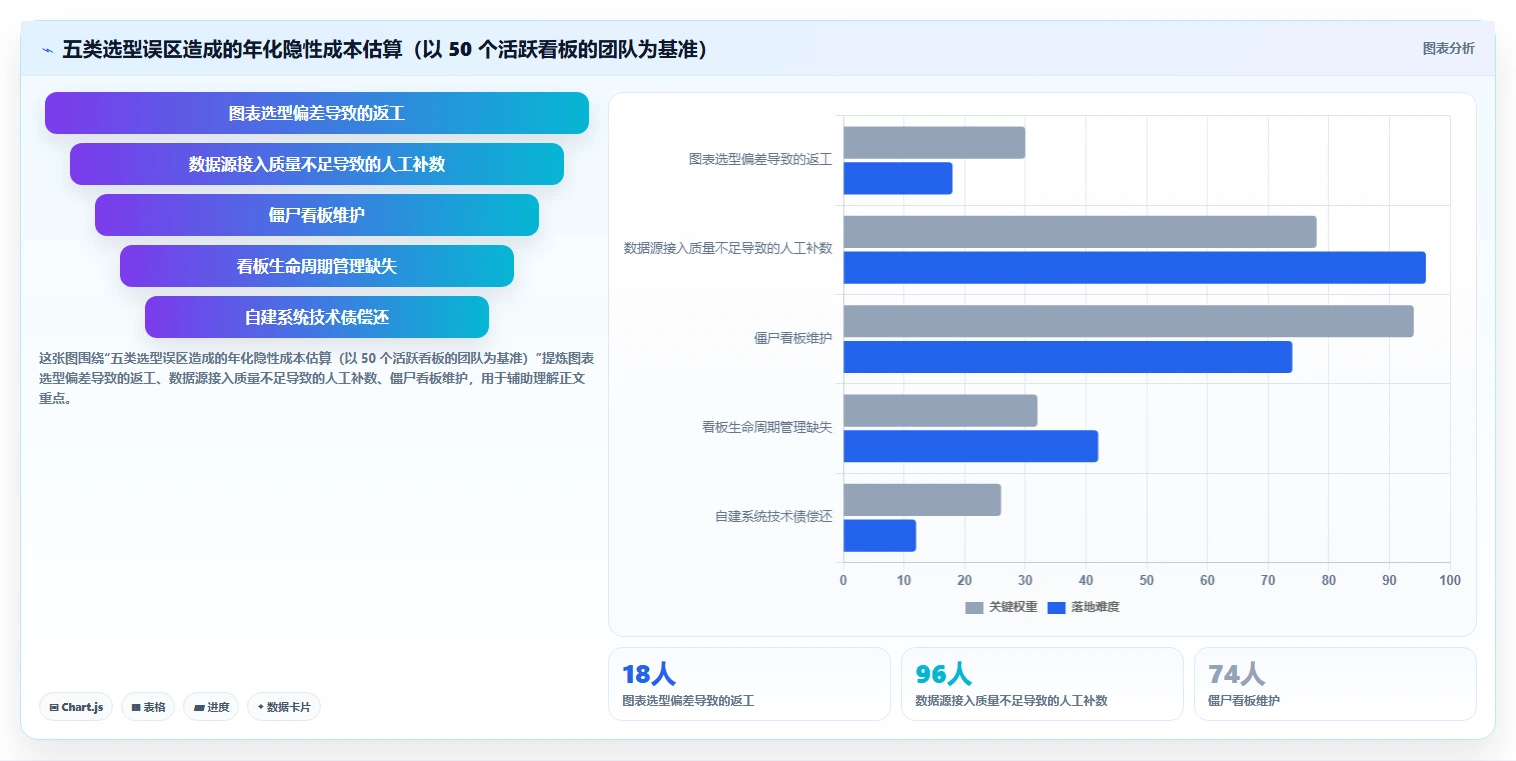Click the header icon before the chart title
This screenshot has width=1516, height=761.
(47, 50)
